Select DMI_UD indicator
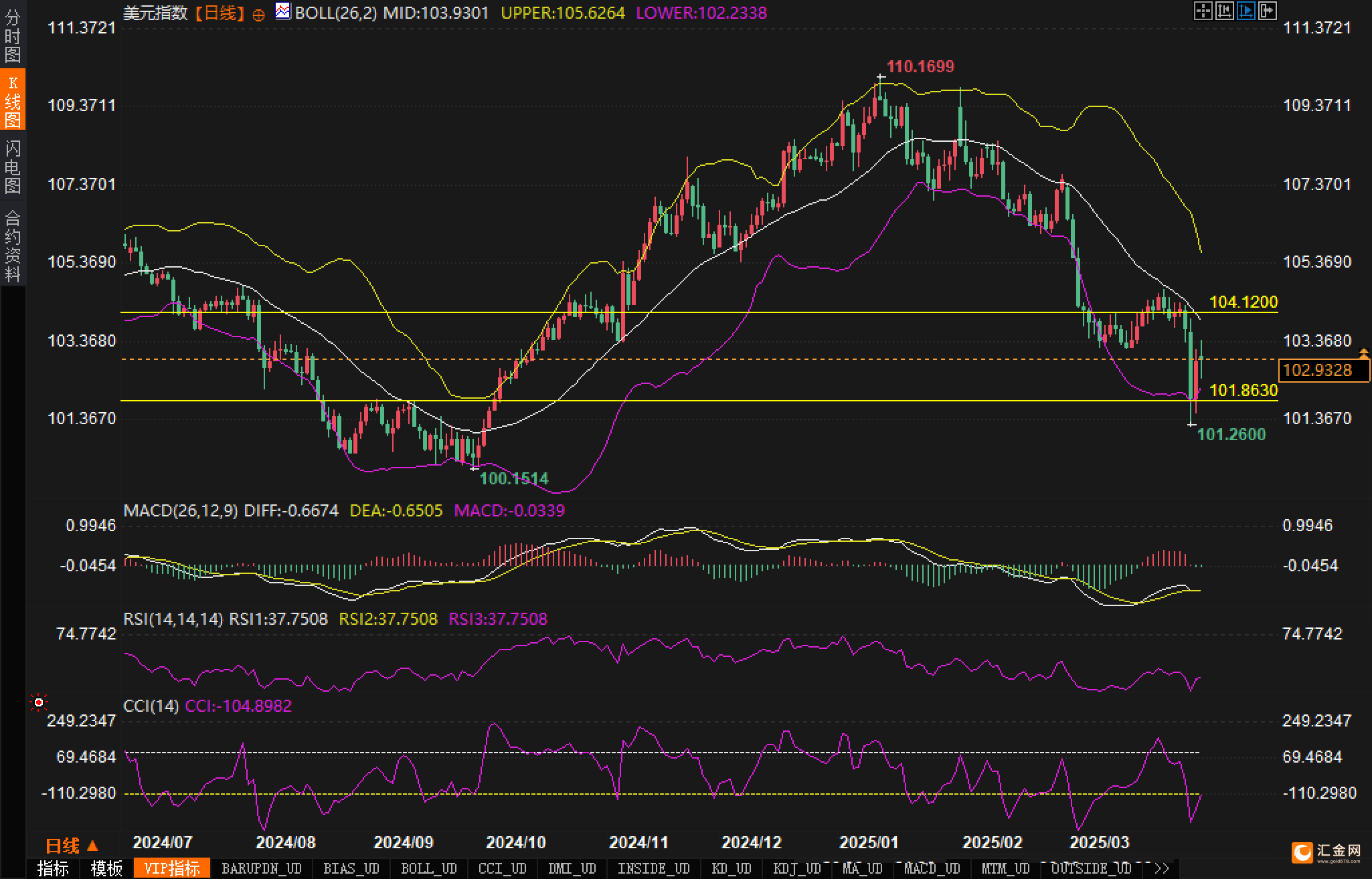This screenshot has height=879, width=1372. tap(572, 868)
